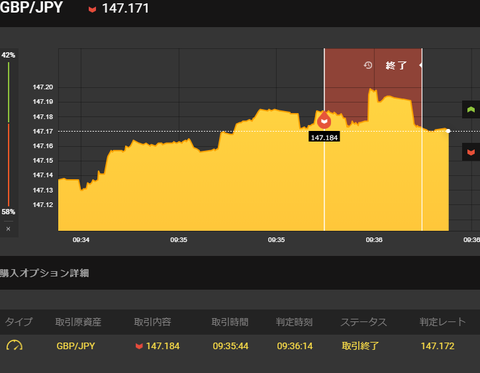Click the 取引内容 column header
Viewport: 480px width, 373px height.
[152, 322]
